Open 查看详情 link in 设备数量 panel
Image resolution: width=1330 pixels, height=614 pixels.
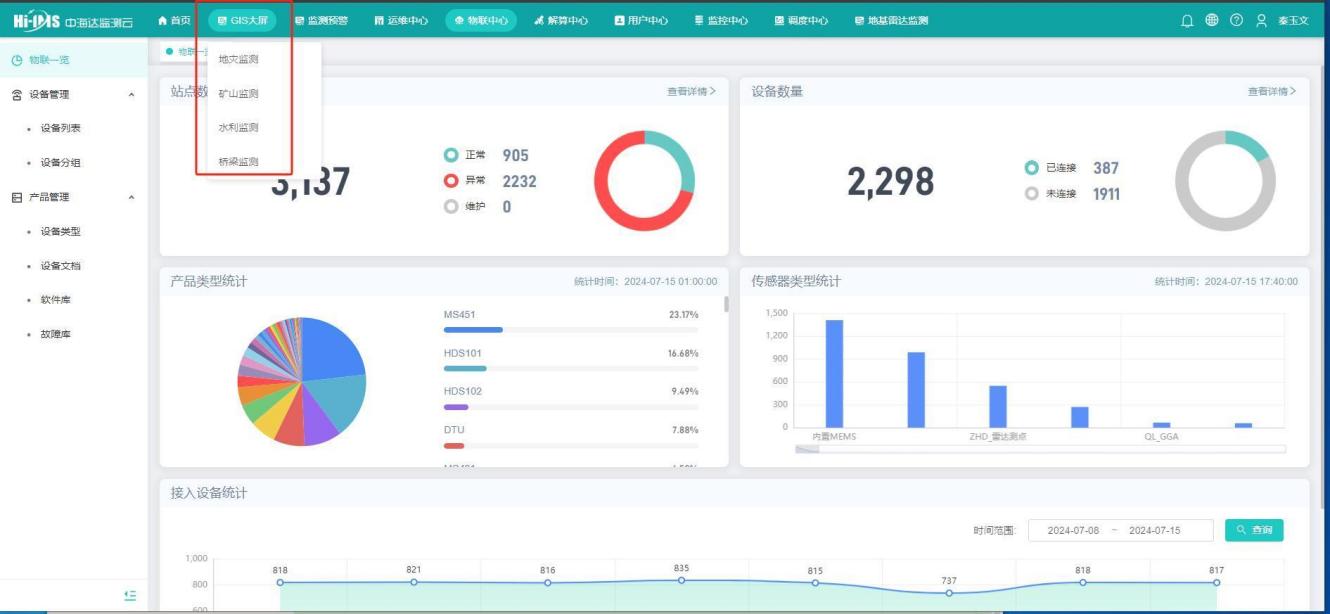tap(1271, 92)
